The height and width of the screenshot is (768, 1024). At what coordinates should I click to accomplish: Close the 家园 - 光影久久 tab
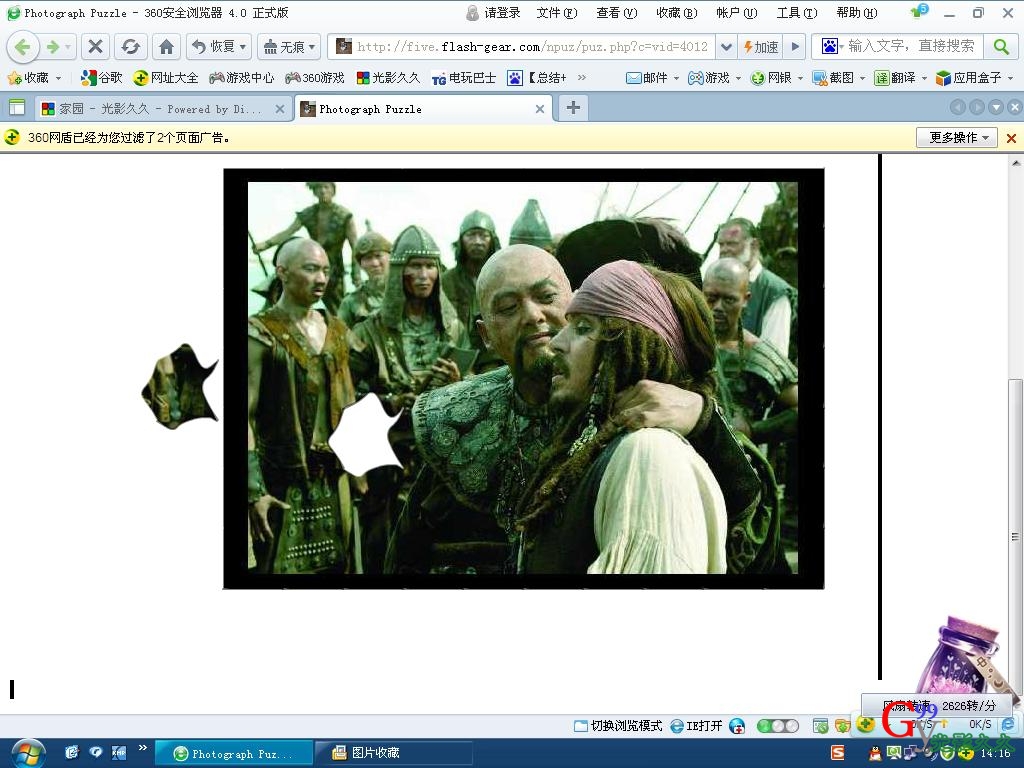point(280,109)
